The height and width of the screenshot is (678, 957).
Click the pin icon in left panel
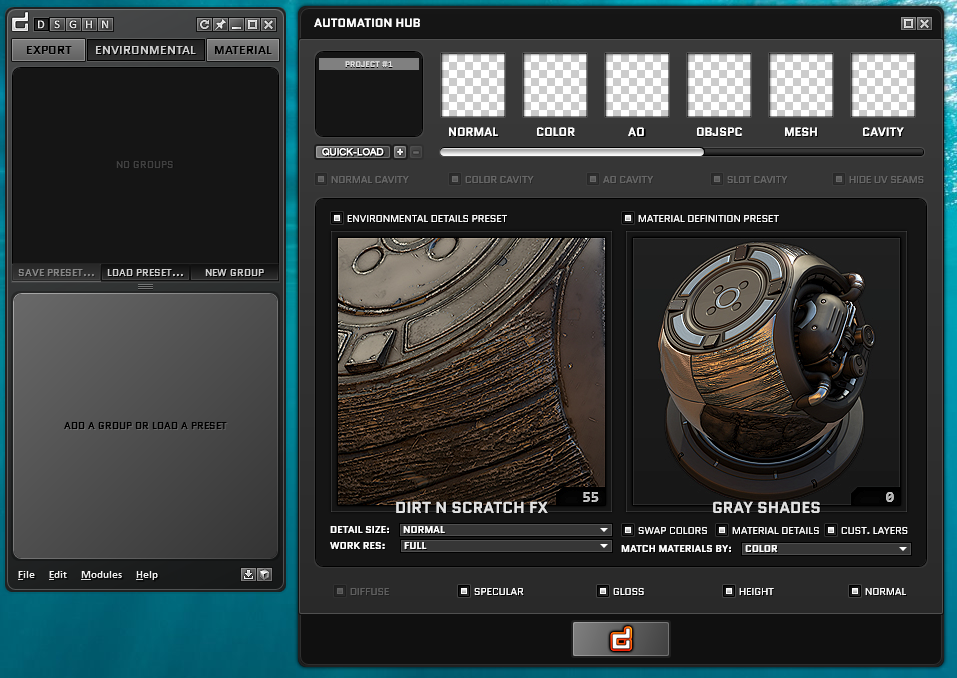point(221,24)
